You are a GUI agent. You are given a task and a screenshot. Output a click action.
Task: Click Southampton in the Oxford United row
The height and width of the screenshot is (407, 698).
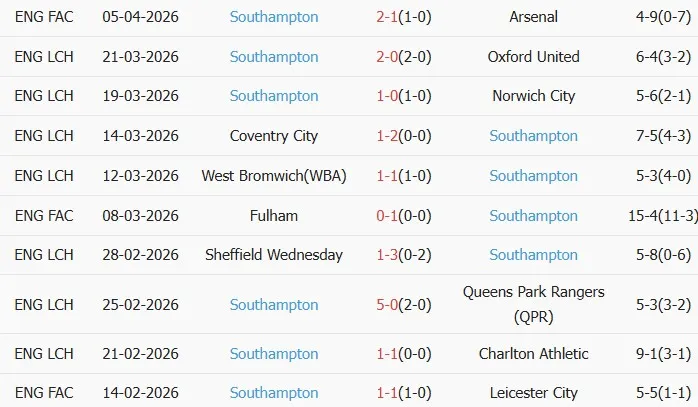coord(274,57)
